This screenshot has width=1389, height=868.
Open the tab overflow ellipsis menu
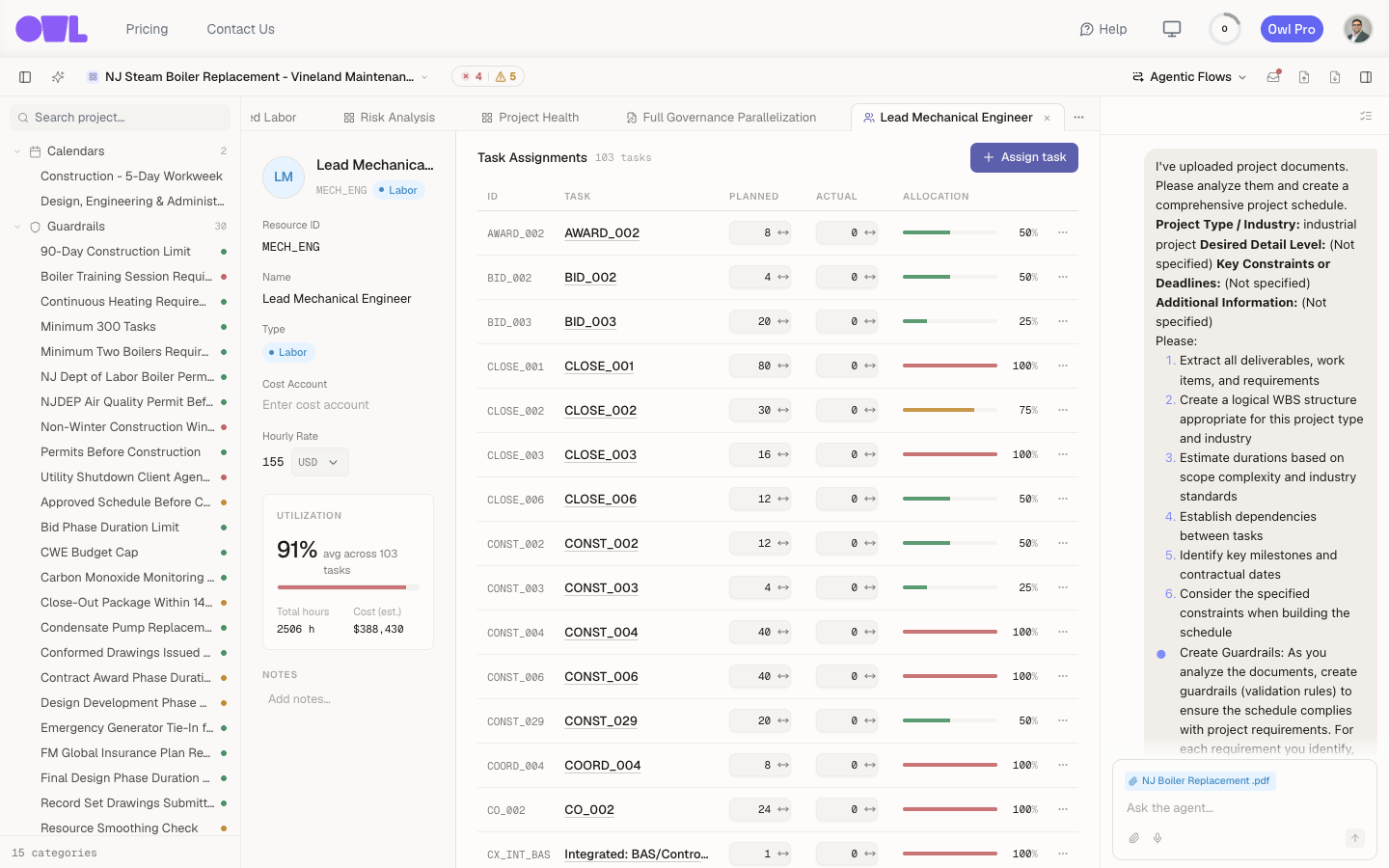[1079, 118]
